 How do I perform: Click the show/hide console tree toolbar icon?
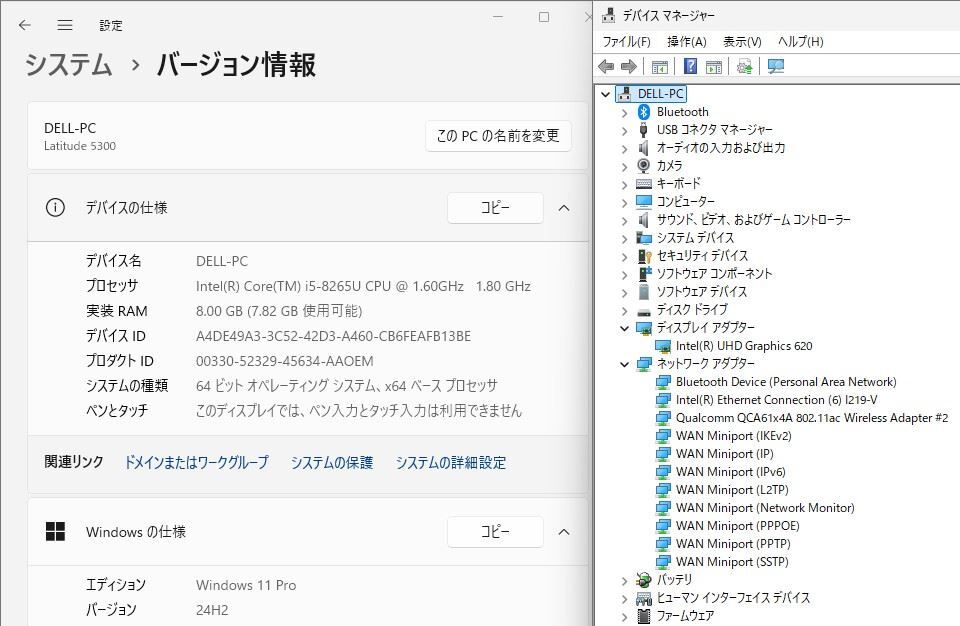(659, 66)
